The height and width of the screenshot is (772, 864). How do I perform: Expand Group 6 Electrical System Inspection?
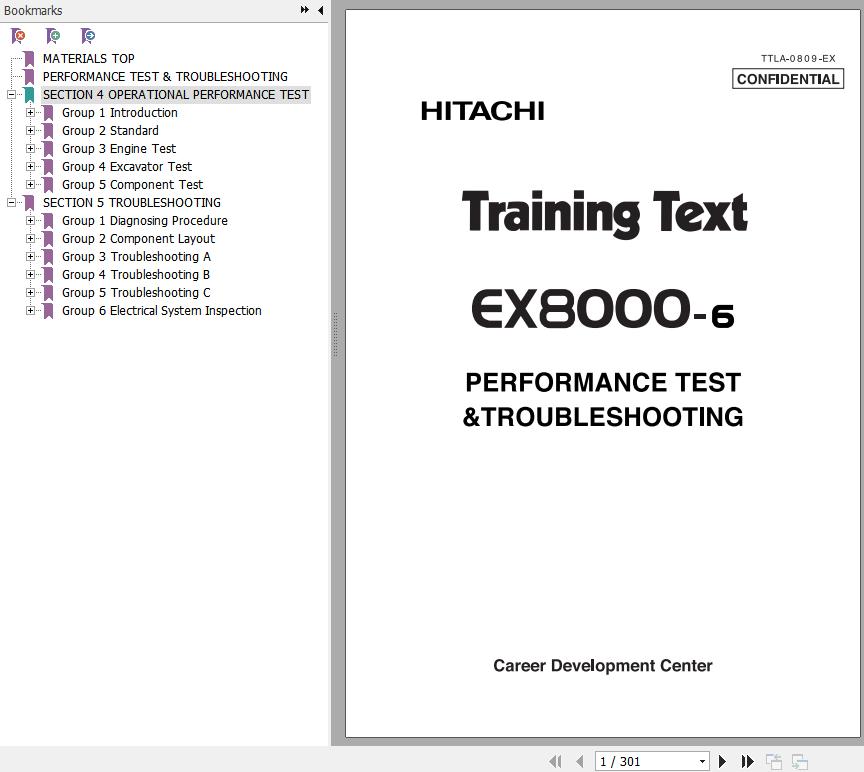30,311
